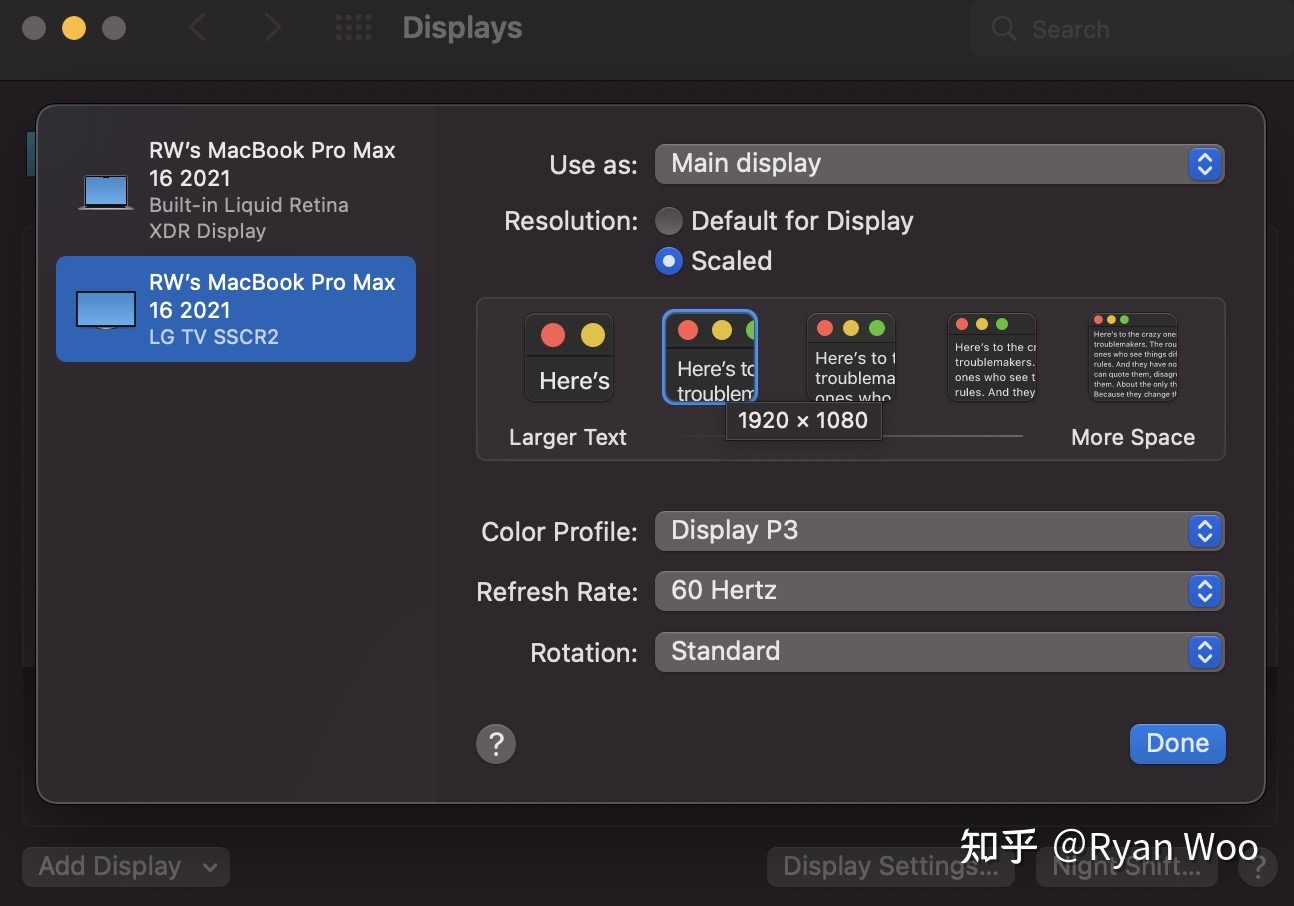Click the magnifier icon in search box
The width and height of the screenshot is (1294, 906).
pos(1004,29)
